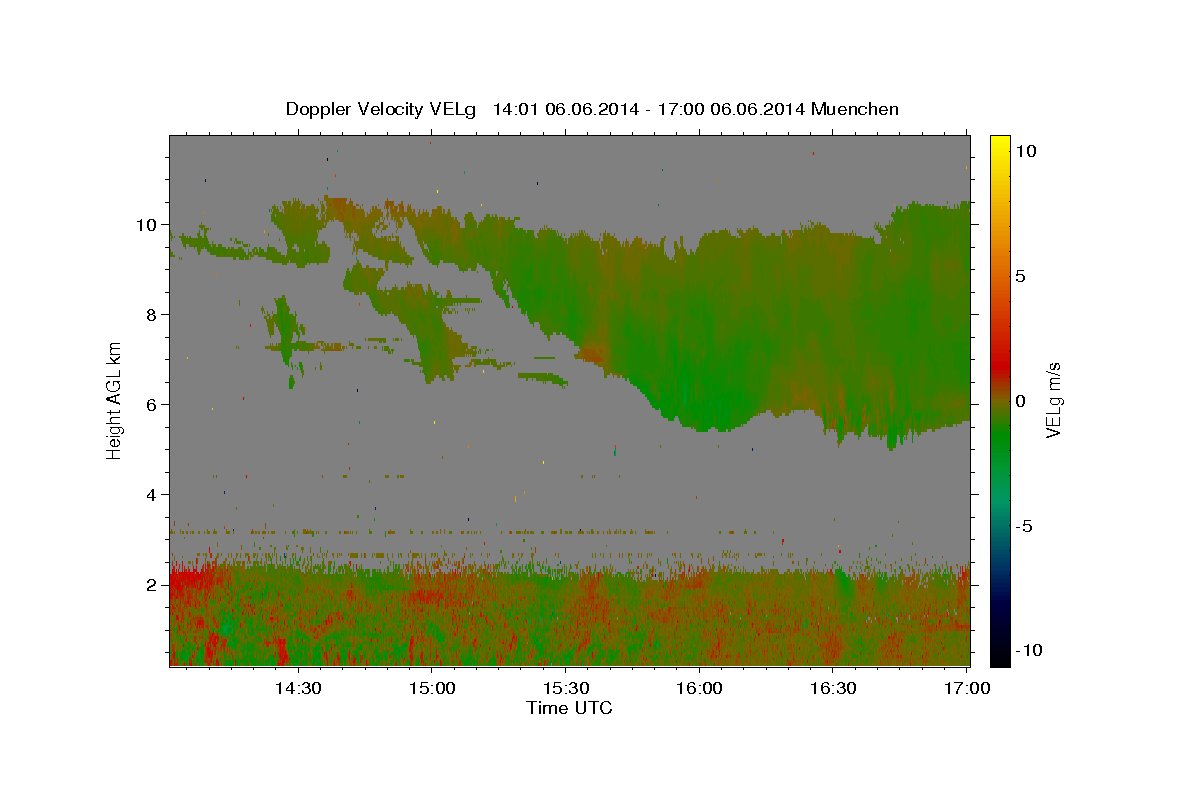Viewport: 1200px width, 800px height.
Task: Click the height tick label 4
Action: (x=152, y=495)
